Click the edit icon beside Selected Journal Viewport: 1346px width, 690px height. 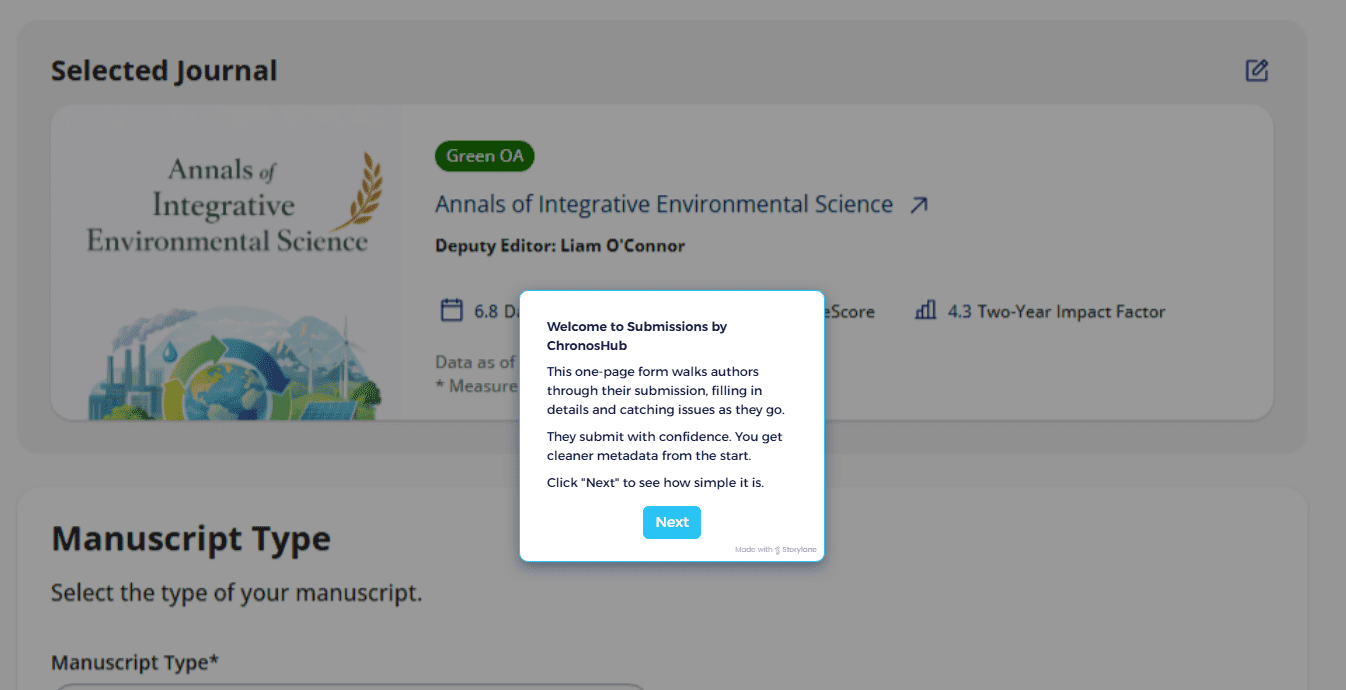[1256, 71]
